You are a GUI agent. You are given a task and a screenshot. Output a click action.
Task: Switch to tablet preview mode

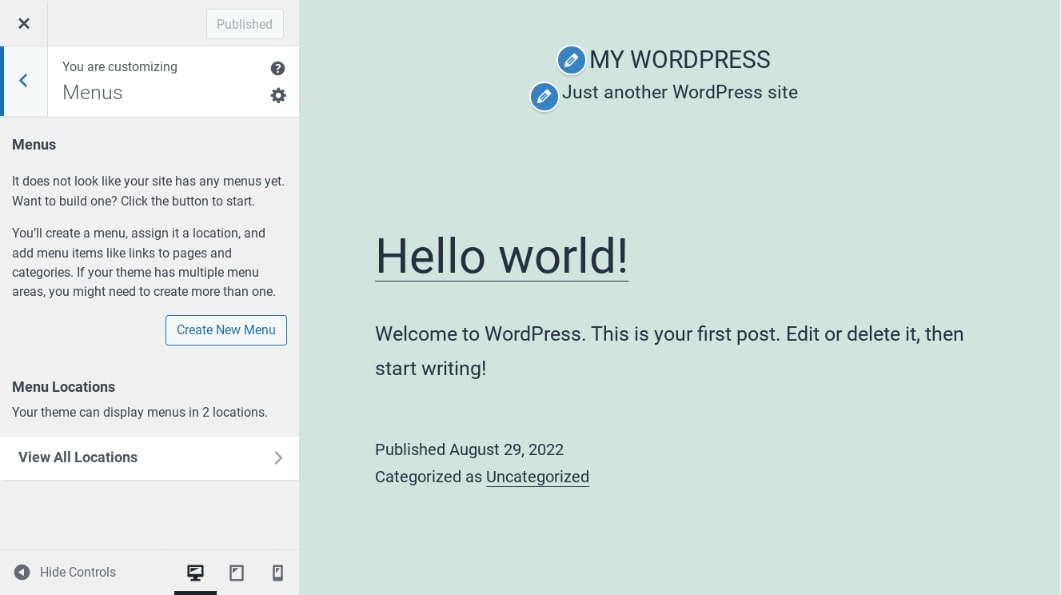[x=237, y=573]
